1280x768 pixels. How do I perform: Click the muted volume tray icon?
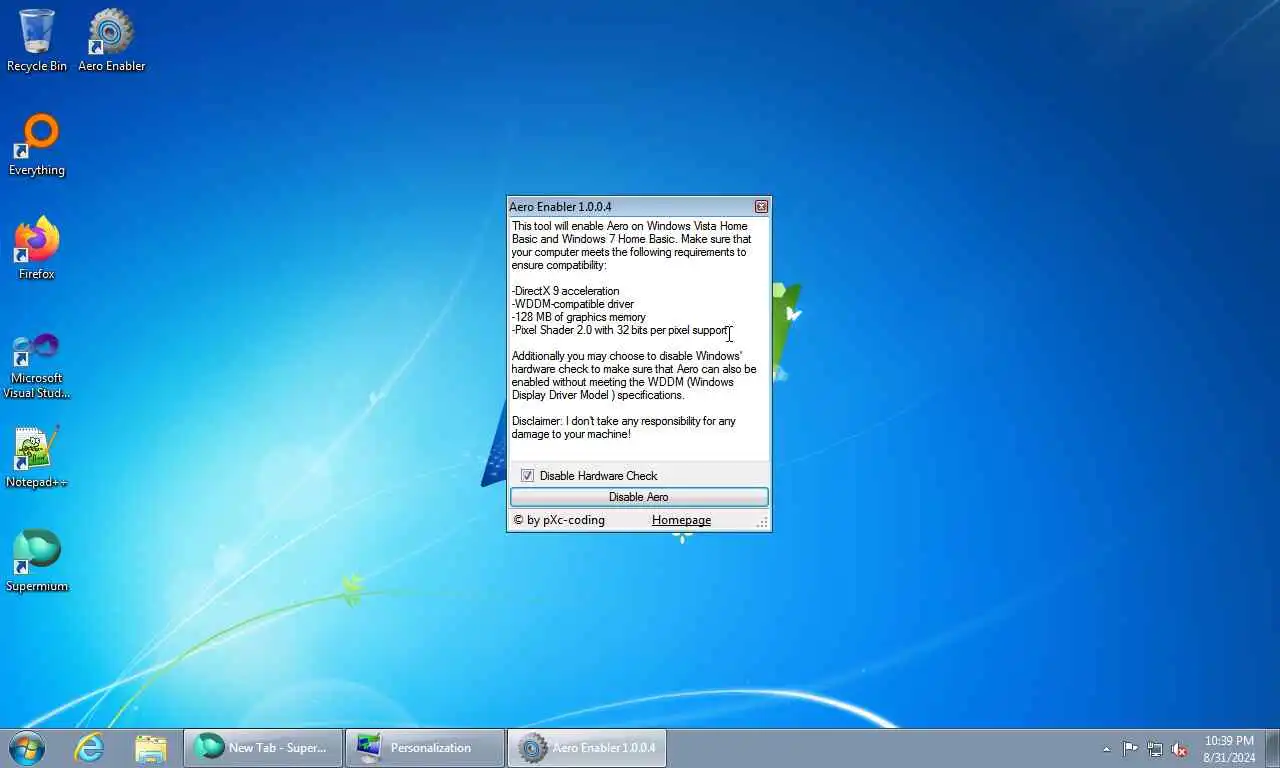coord(1179,748)
